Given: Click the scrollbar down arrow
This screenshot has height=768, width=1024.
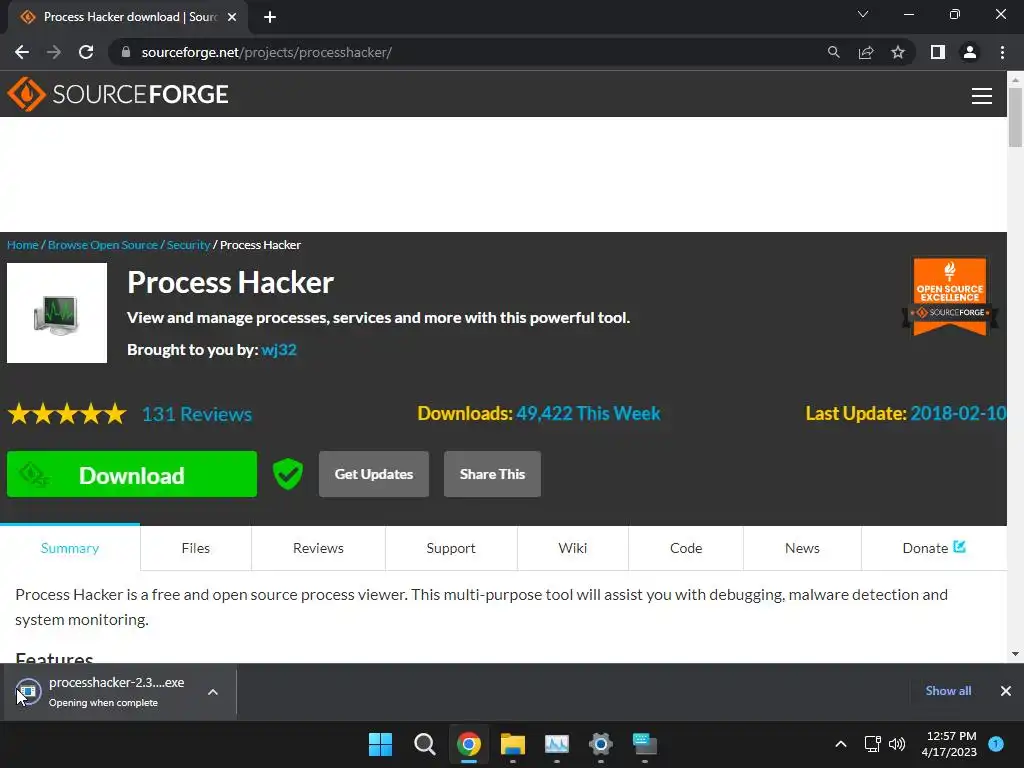Looking at the screenshot, I should tap(1015, 654).
